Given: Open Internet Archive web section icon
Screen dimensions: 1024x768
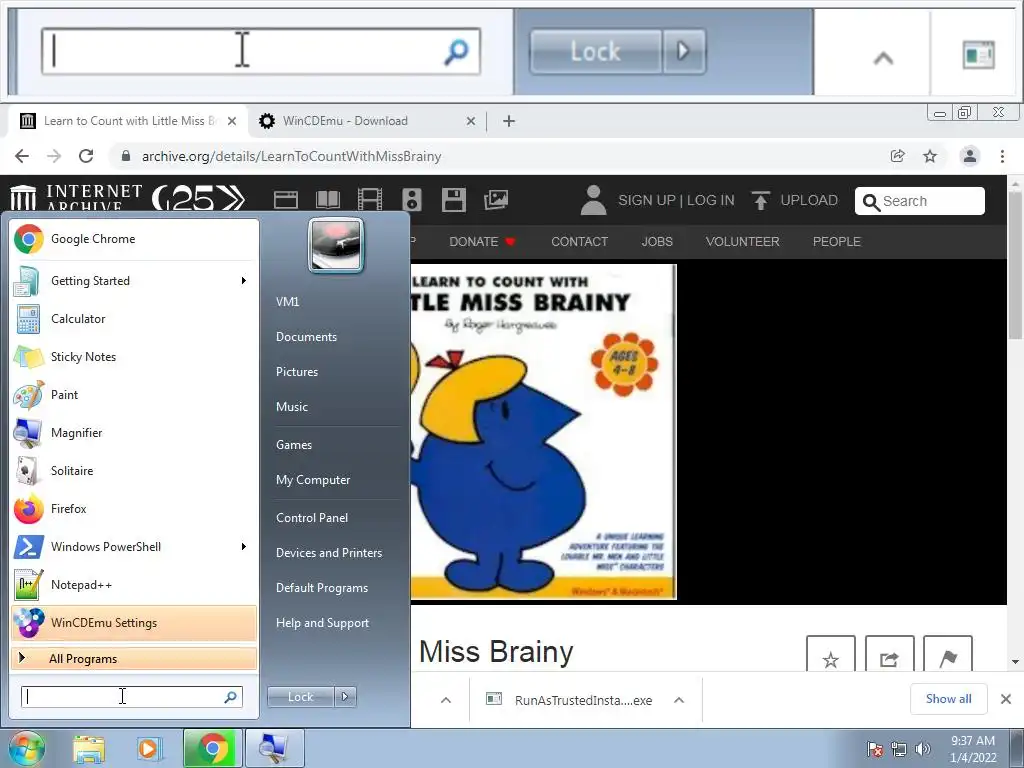Looking at the screenshot, I should click(285, 200).
